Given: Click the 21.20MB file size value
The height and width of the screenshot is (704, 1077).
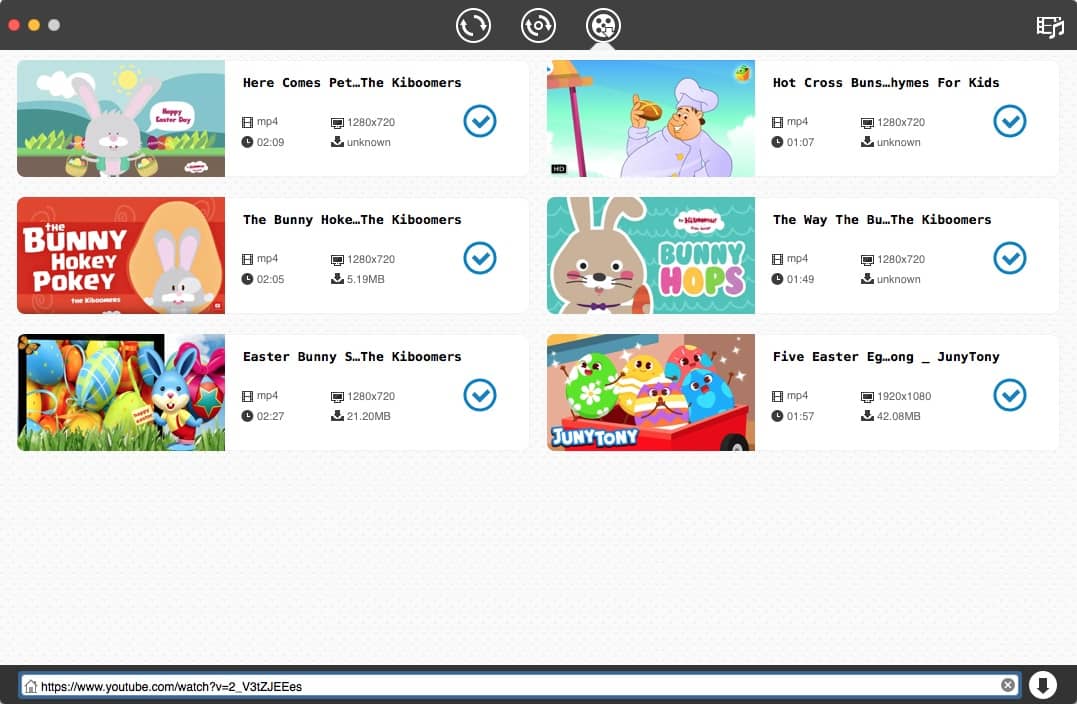Looking at the screenshot, I should click(368, 416).
